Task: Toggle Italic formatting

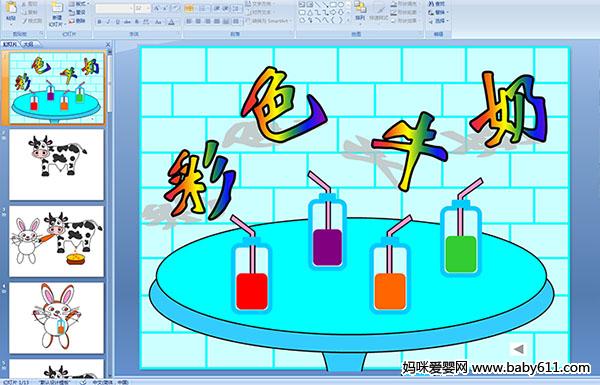Action: (x=108, y=22)
